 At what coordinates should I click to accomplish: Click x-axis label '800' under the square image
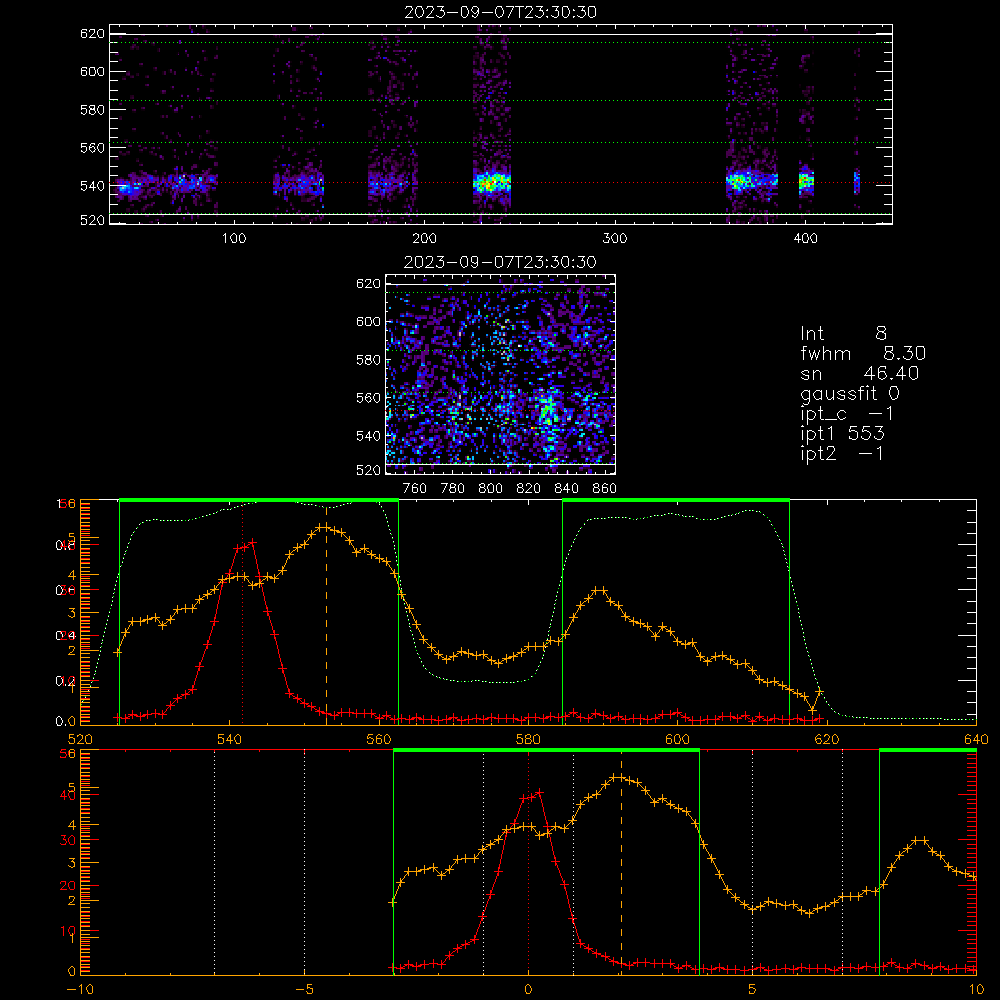pyautogui.click(x=490, y=489)
